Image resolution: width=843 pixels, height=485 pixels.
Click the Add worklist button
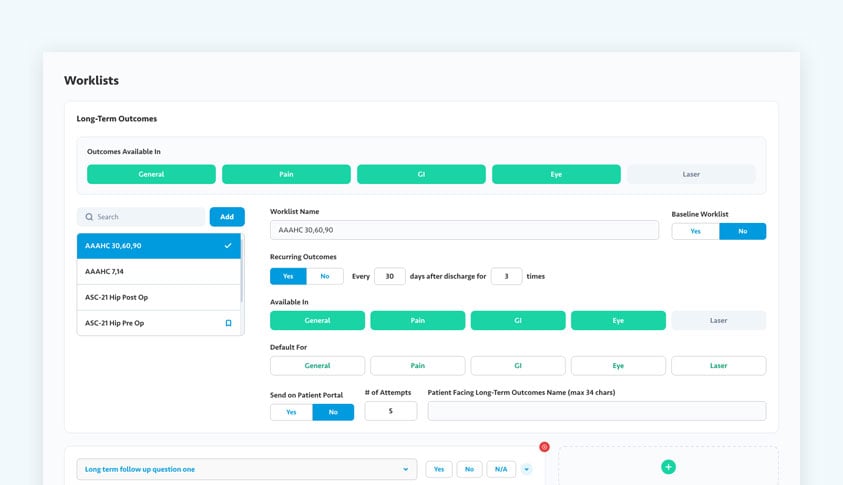pyautogui.click(x=227, y=217)
